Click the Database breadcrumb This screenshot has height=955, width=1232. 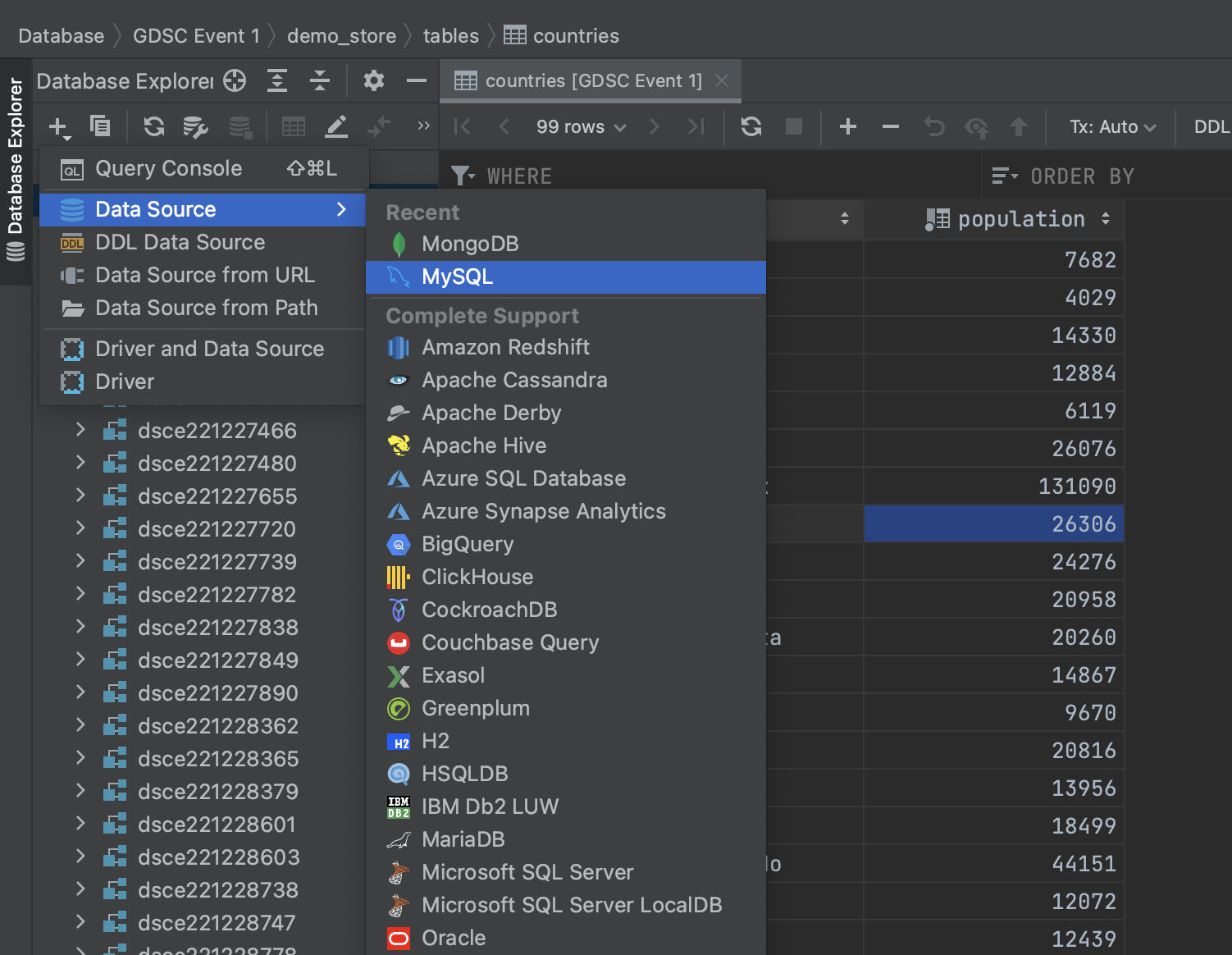[62, 36]
